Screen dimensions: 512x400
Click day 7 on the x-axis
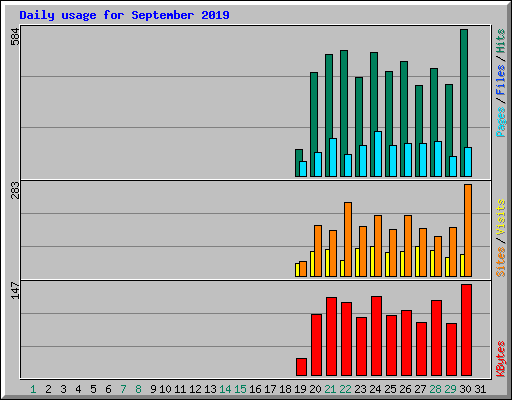(x=123, y=389)
